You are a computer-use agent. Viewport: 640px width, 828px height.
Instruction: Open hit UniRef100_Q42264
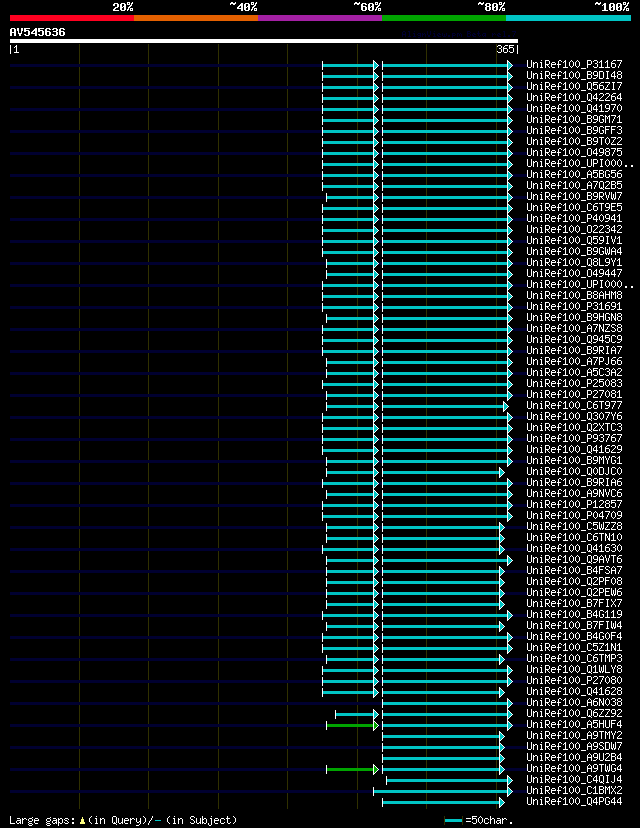click(574, 97)
